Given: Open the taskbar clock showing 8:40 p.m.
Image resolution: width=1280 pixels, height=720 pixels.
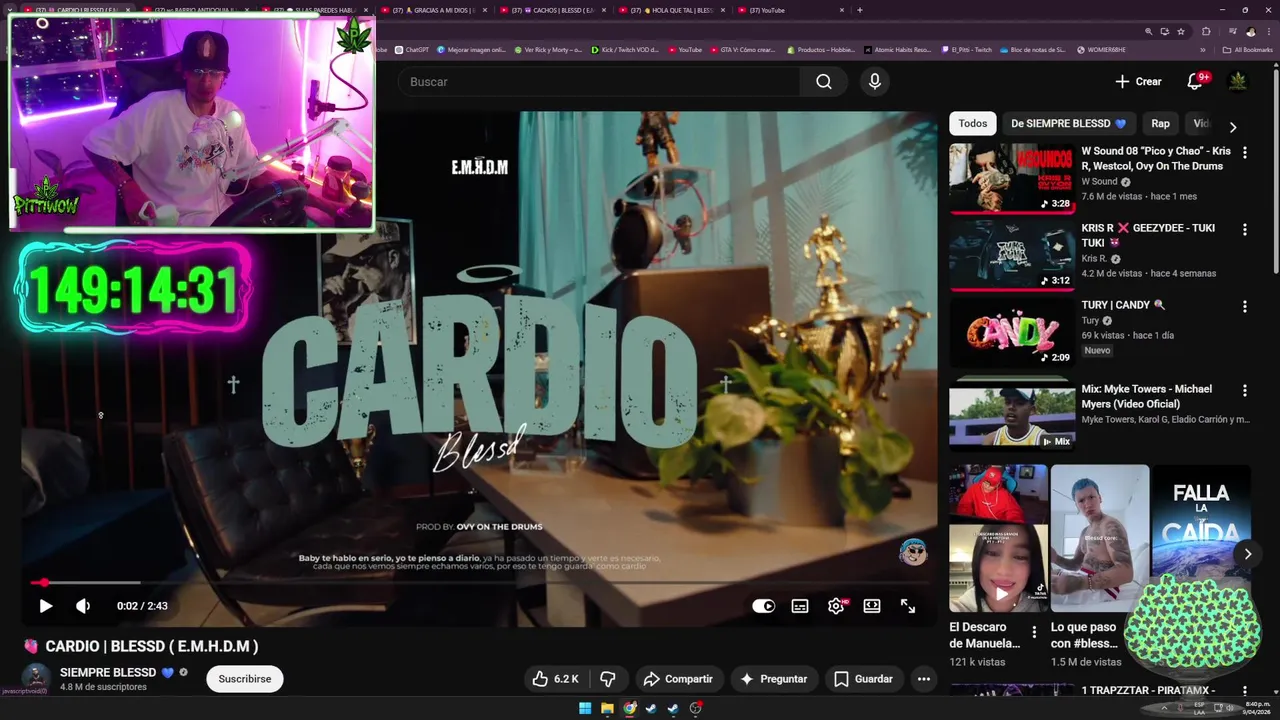Looking at the screenshot, I should [1257, 709].
